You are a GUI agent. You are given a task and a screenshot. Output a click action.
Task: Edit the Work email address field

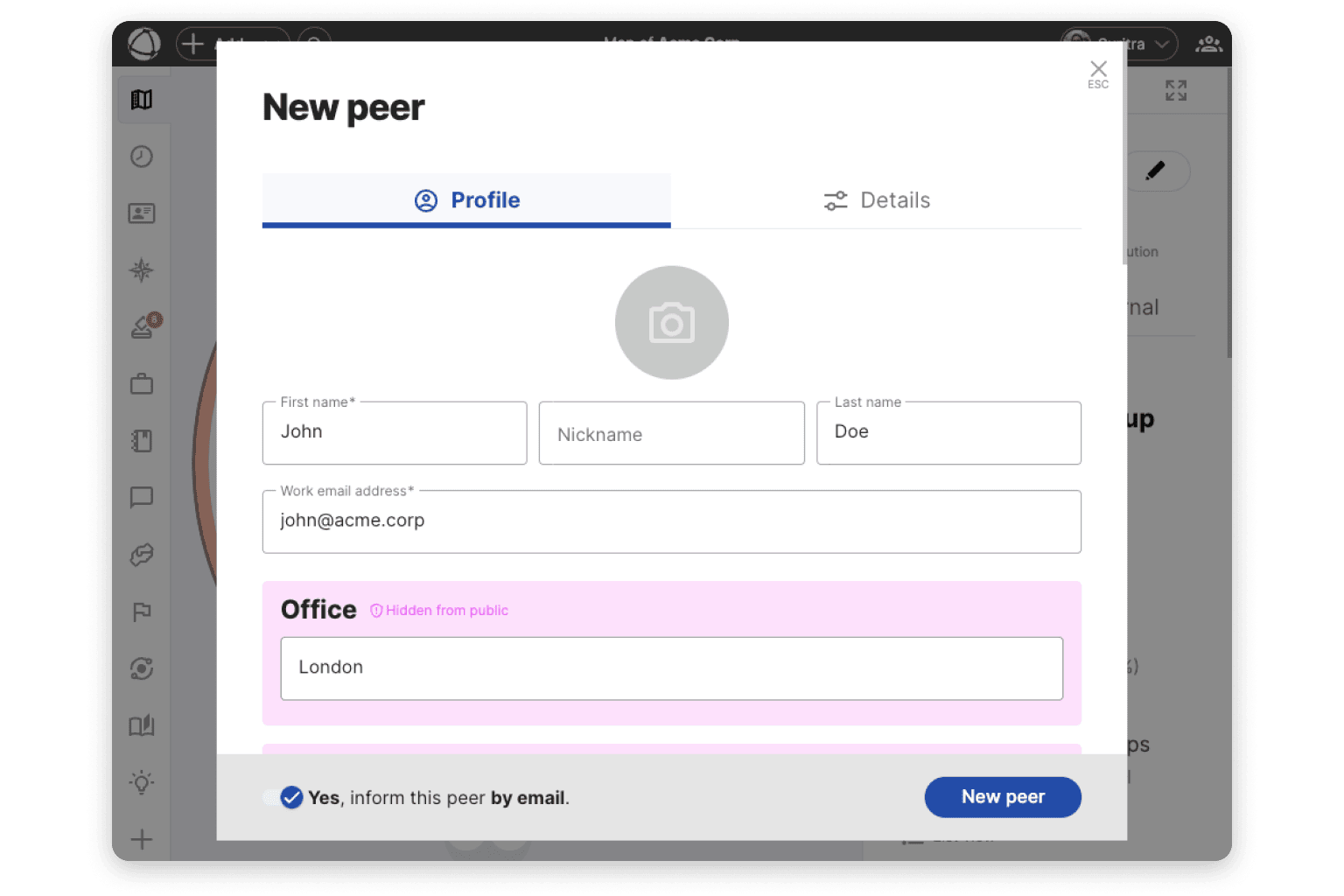coord(671,521)
